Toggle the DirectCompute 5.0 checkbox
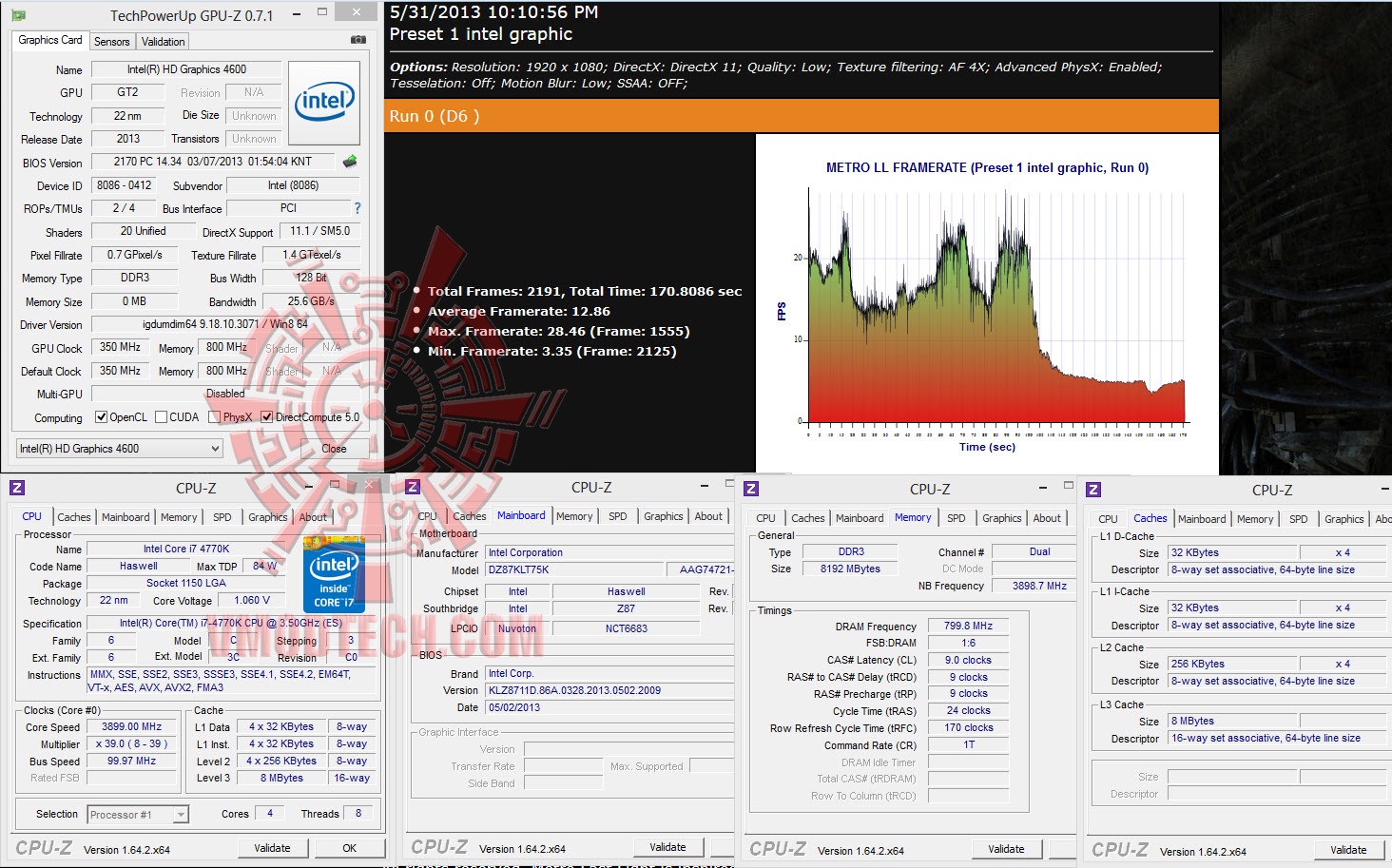Viewport: 1392px width, 868px height. pos(267,417)
